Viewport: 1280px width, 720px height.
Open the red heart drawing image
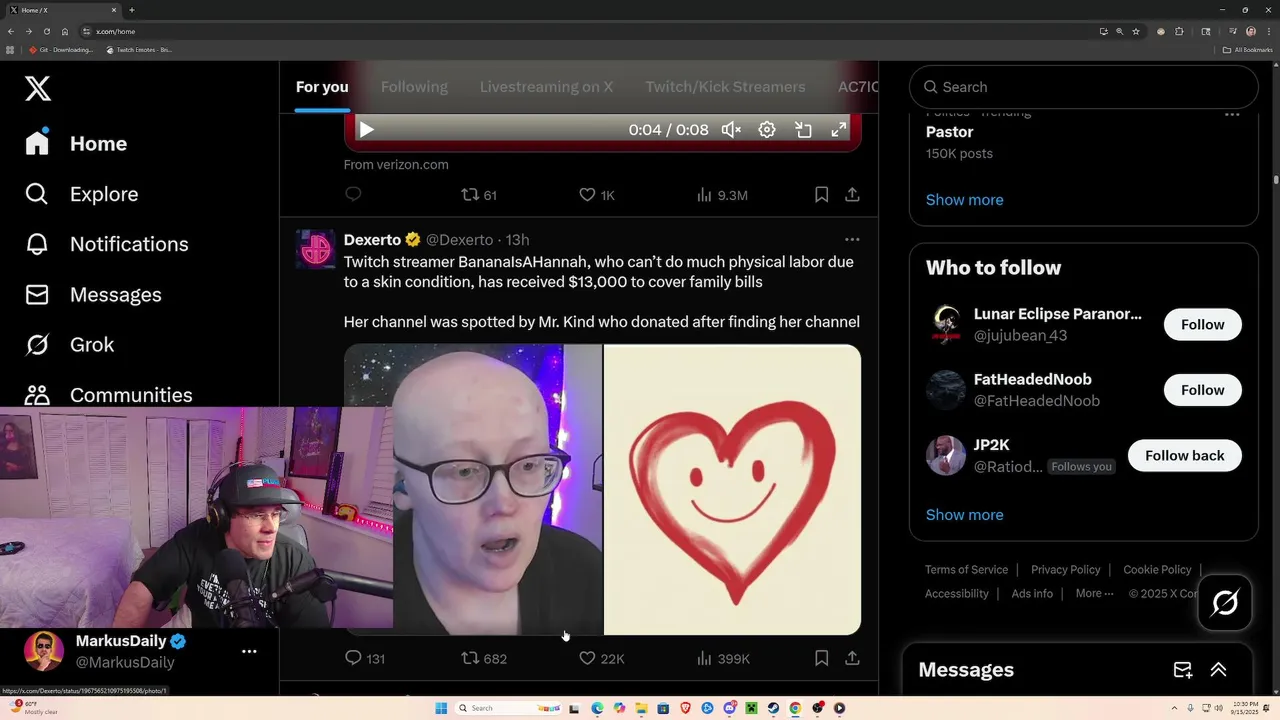pyautogui.click(x=733, y=489)
